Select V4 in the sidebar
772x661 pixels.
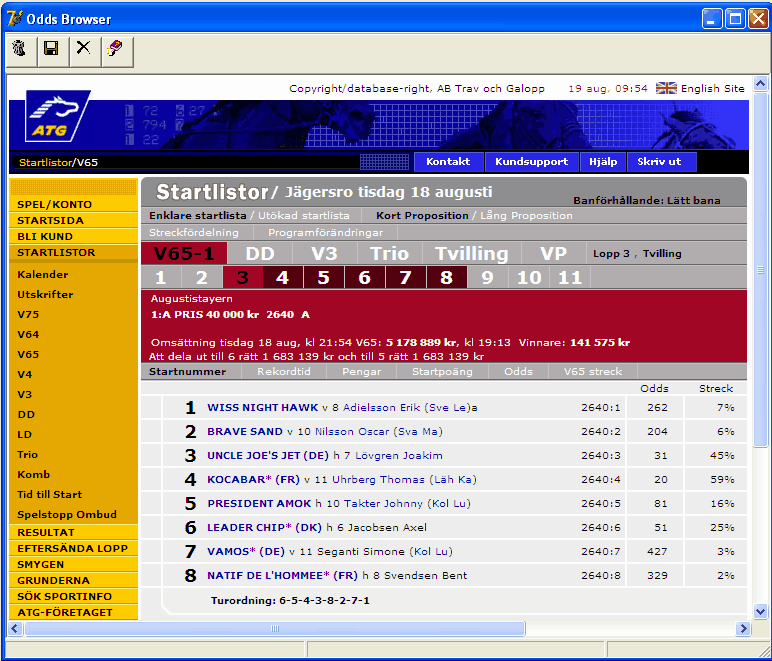(x=25, y=375)
